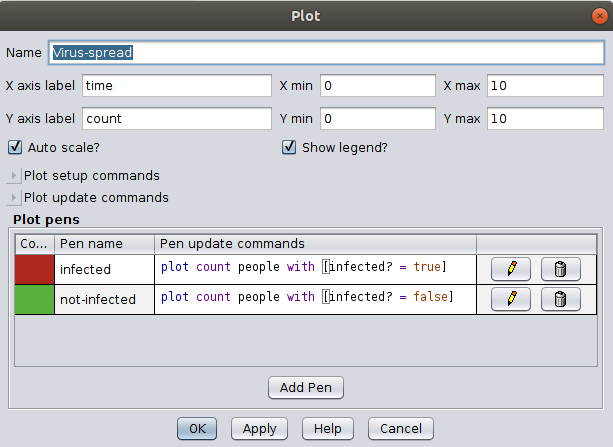Click the trash icon for infected pen
Viewport: 613px width, 447px height.
560,269
